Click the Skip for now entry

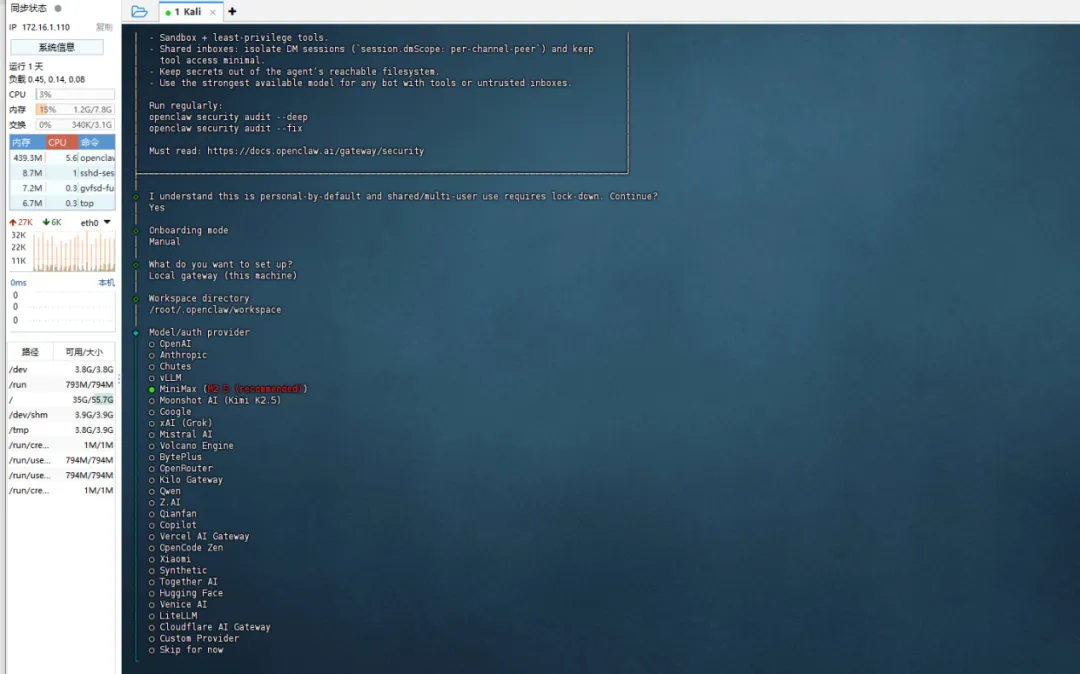(x=186, y=650)
